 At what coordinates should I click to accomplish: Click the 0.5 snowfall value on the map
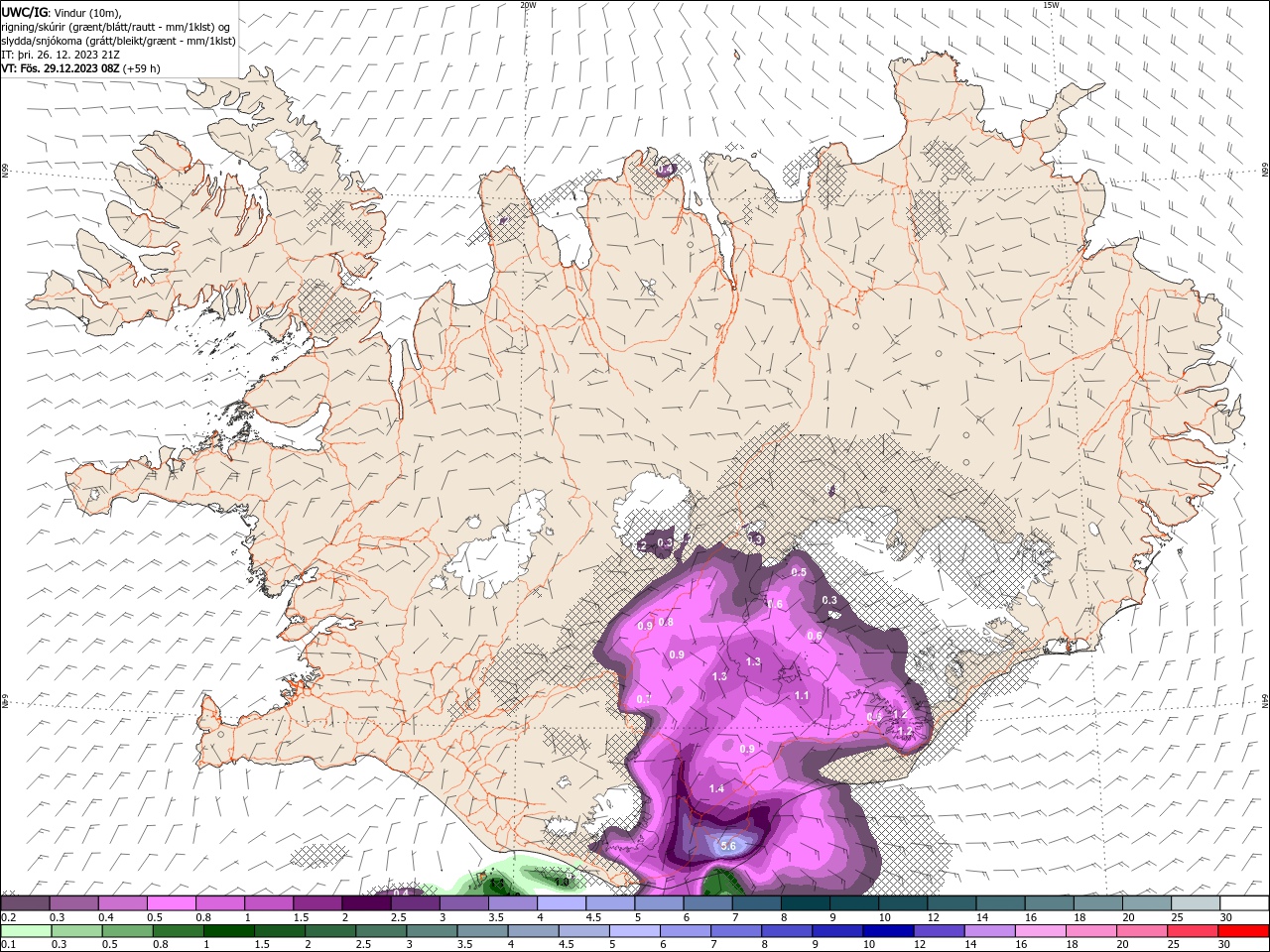point(799,573)
